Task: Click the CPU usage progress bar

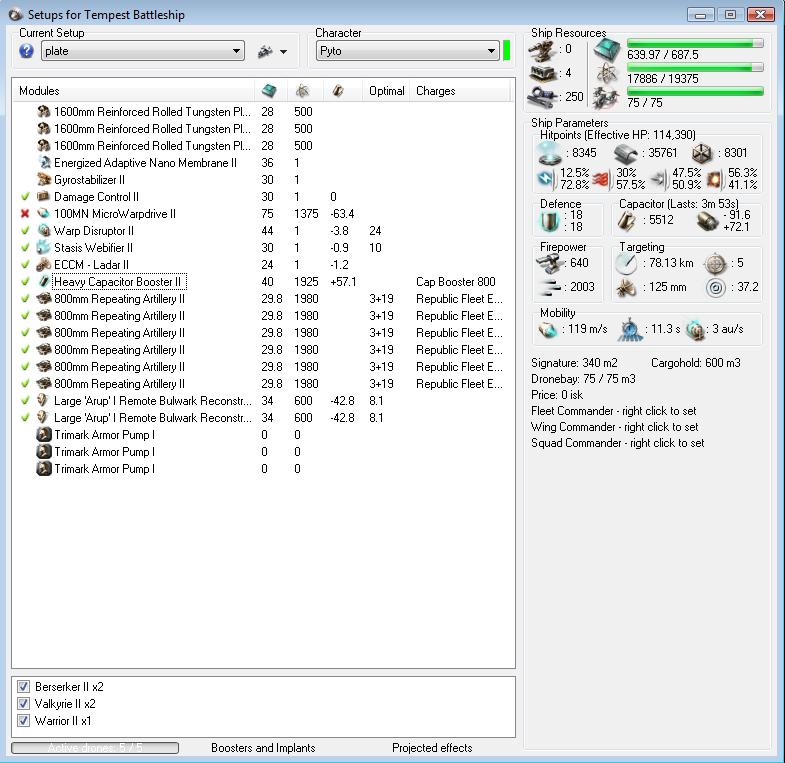Action: [x=695, y=44]
